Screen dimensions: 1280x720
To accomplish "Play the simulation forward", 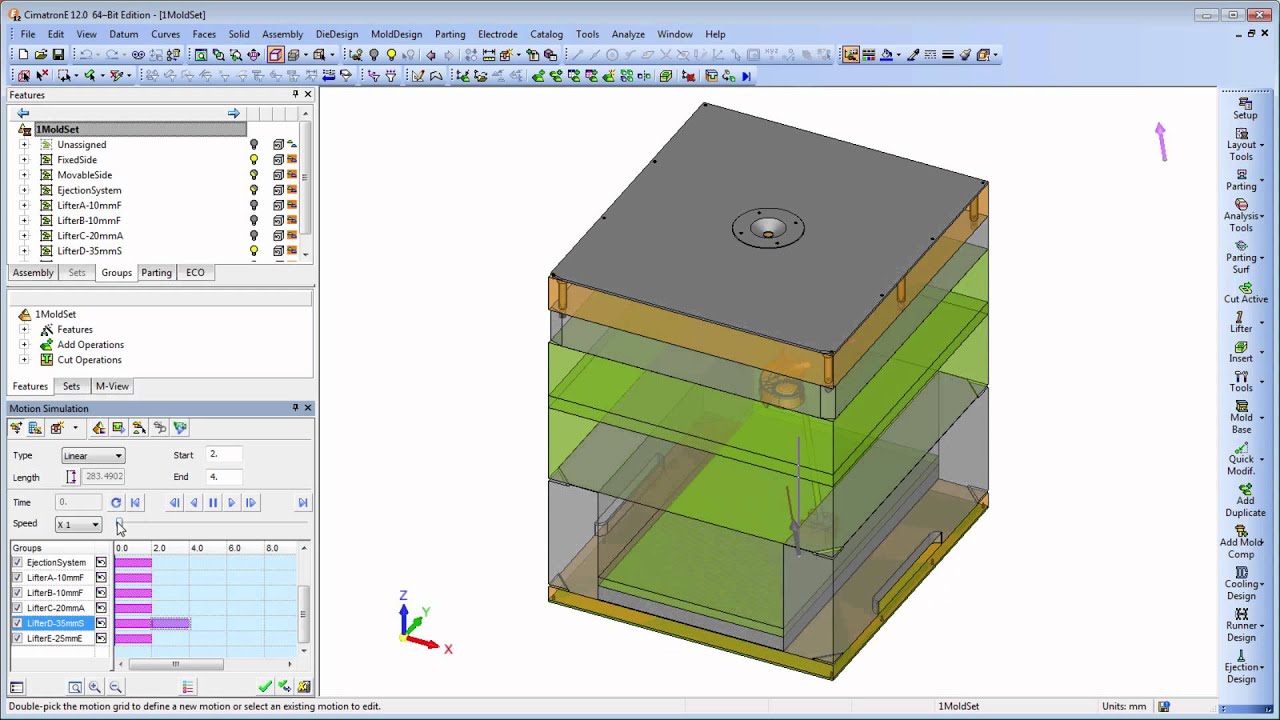I will pyautogui.click(x=232, y=503).
